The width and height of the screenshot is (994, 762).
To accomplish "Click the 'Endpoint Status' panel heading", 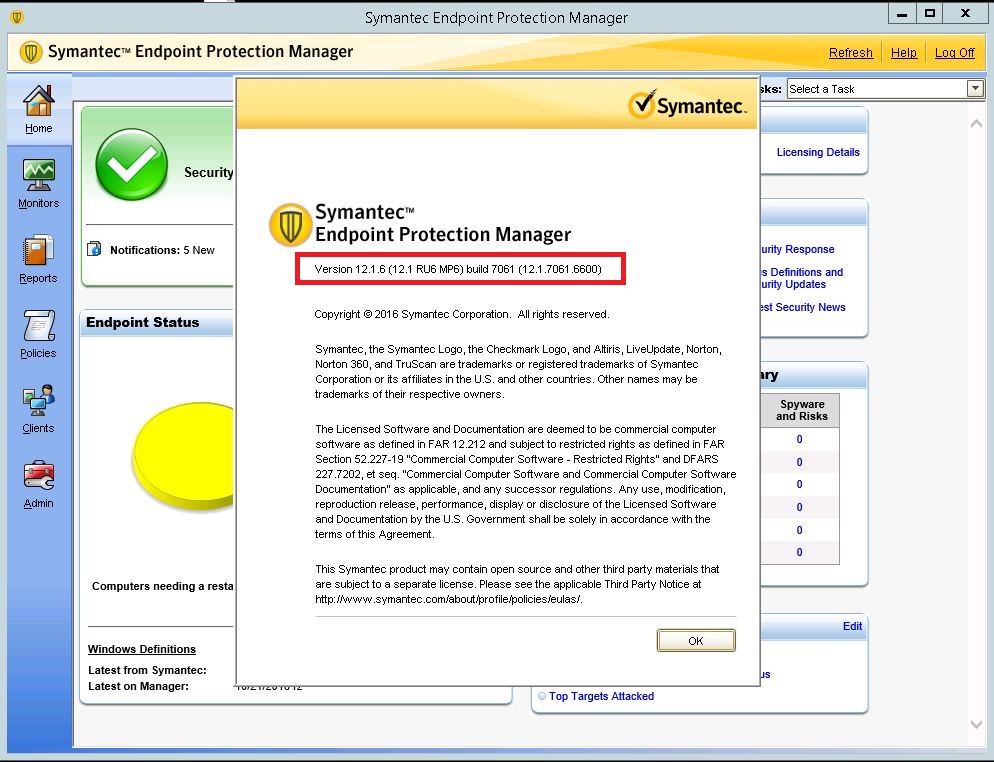I will (143, 322).
